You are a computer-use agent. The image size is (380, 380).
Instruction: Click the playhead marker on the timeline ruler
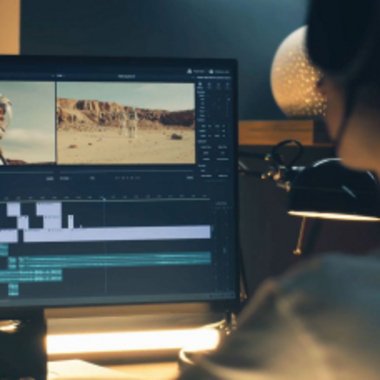point(104,199)
